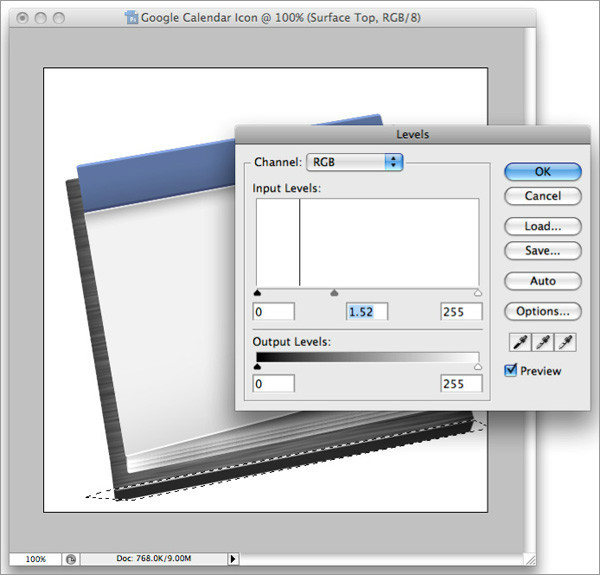Click the output white level slider
600x575 pixels.
coord(477,367)
